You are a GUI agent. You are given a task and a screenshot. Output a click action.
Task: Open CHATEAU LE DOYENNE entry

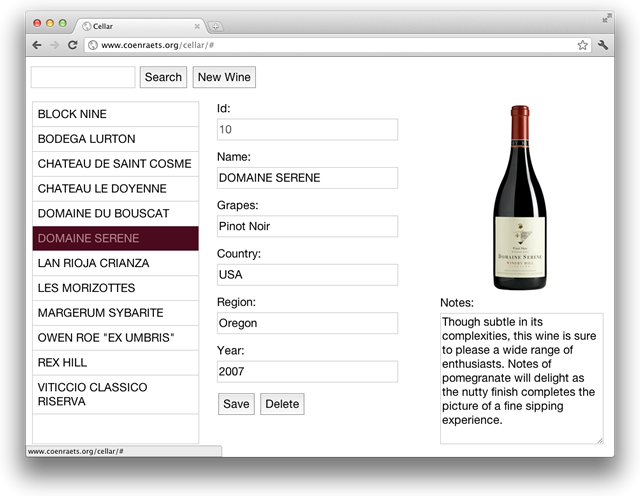(x=116, y=189)
